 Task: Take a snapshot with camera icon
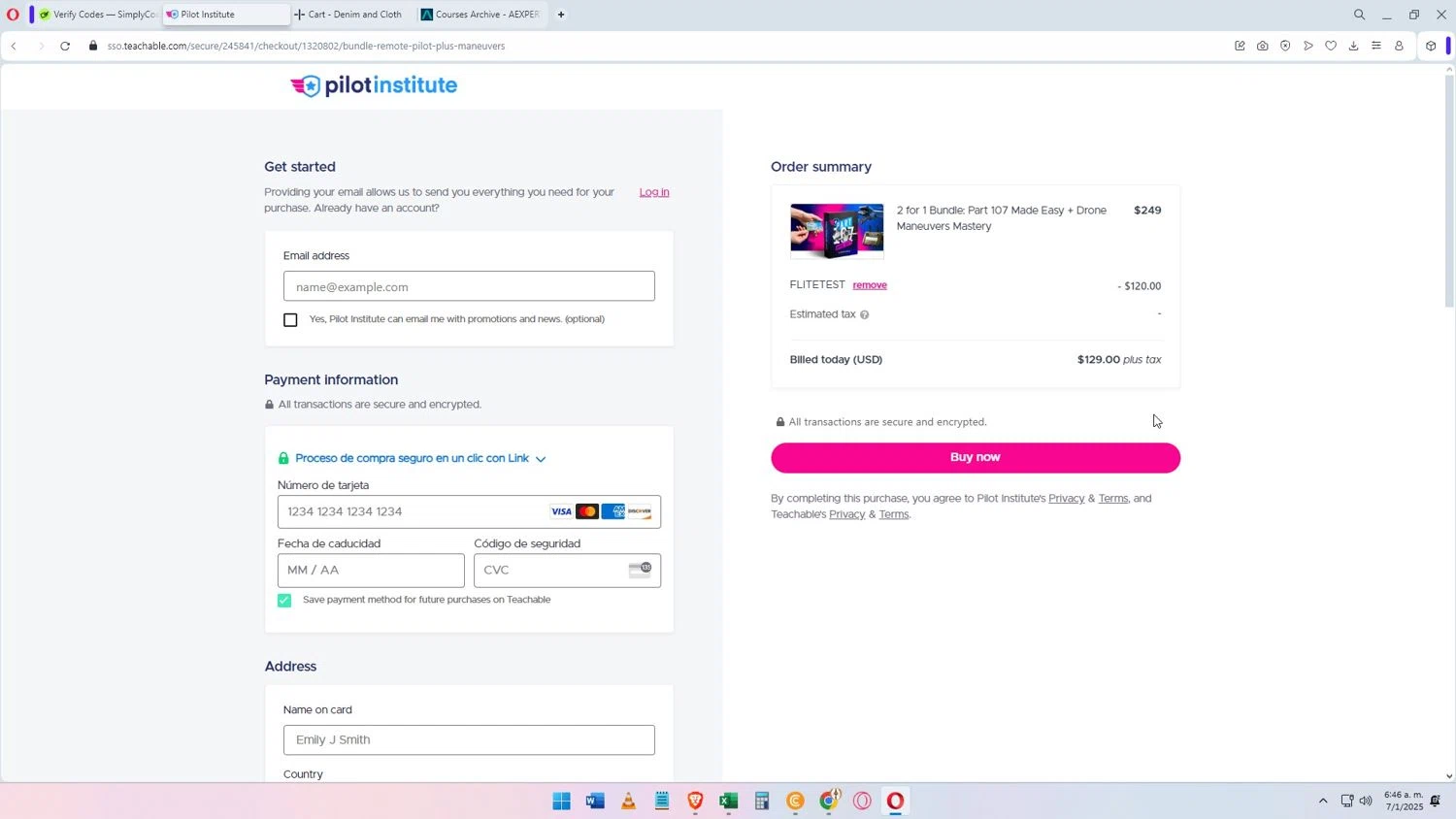click(1262, 46)
